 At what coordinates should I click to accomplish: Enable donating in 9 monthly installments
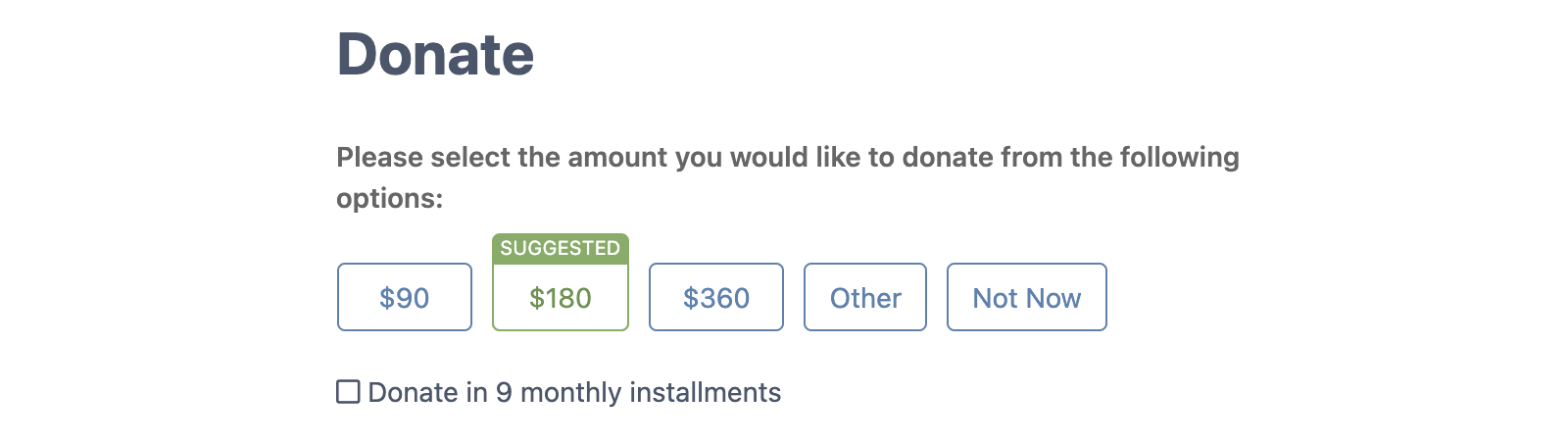click(x=348, y=392)
